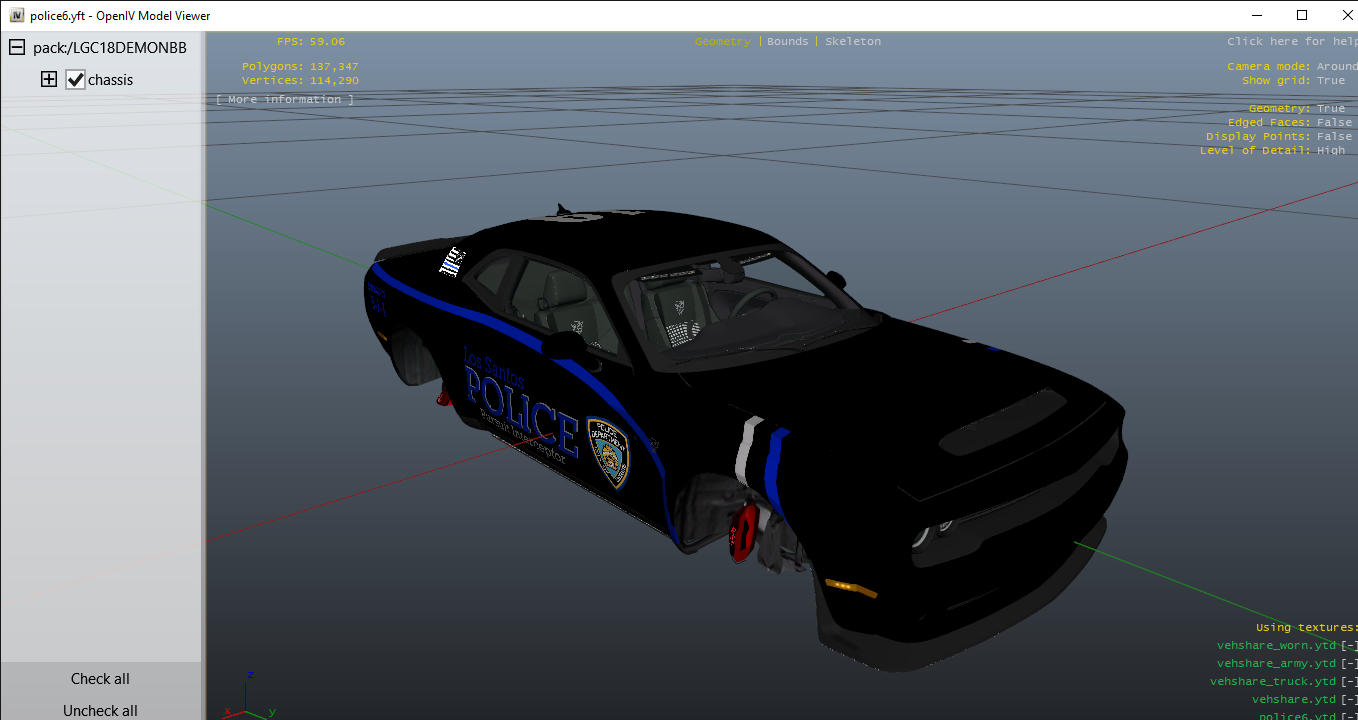Viewport: 1358px width, 720px height.
Task: Change Camera mode from Around
Action: coord(1336,67)
